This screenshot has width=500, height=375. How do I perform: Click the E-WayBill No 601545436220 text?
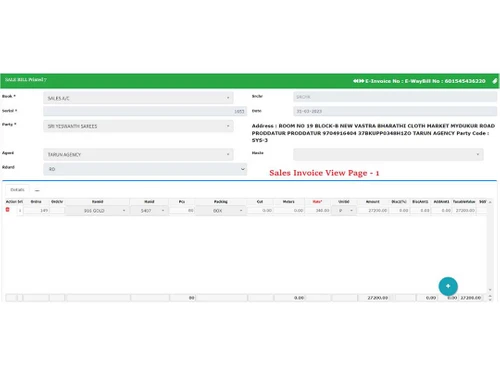tap(445, 81)
